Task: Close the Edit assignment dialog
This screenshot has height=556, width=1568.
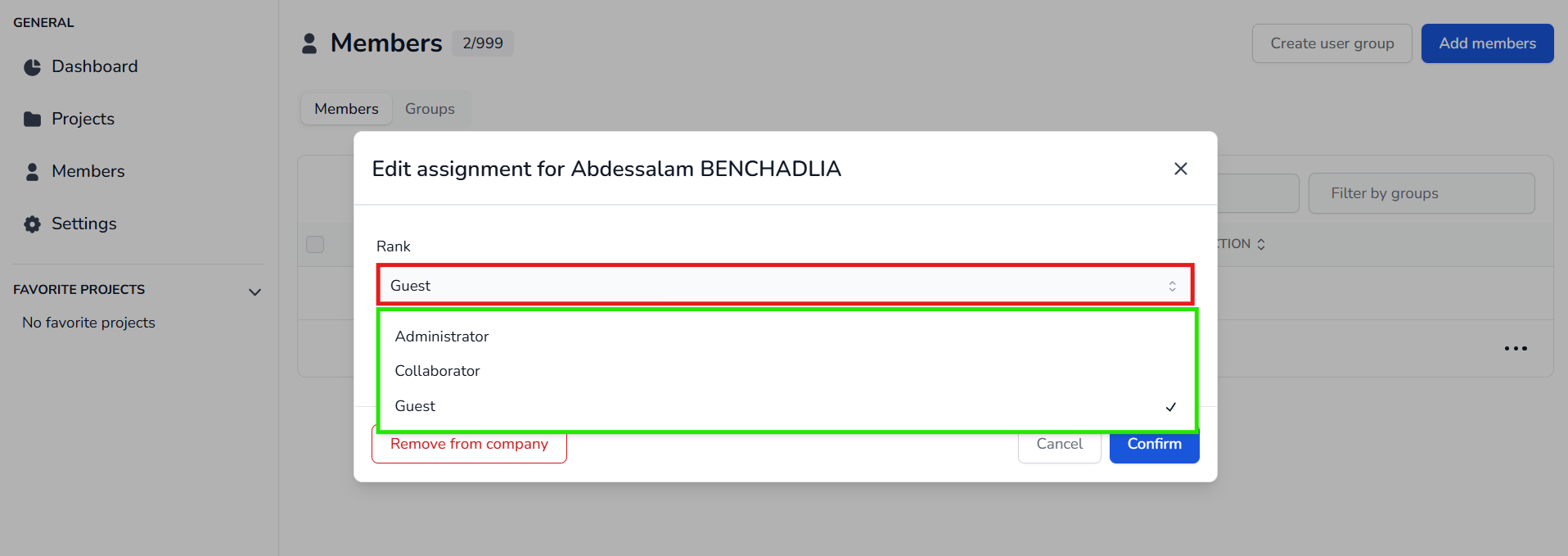Action: coord(1180,169)
